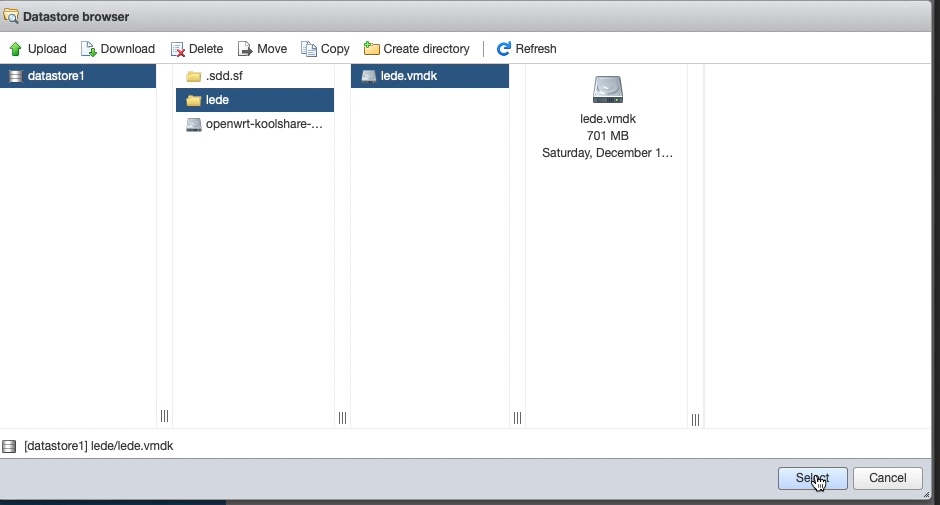Select the openwrt-koolshare disk file
This screenshot has width=940, height=505.
tap(263, 125)
